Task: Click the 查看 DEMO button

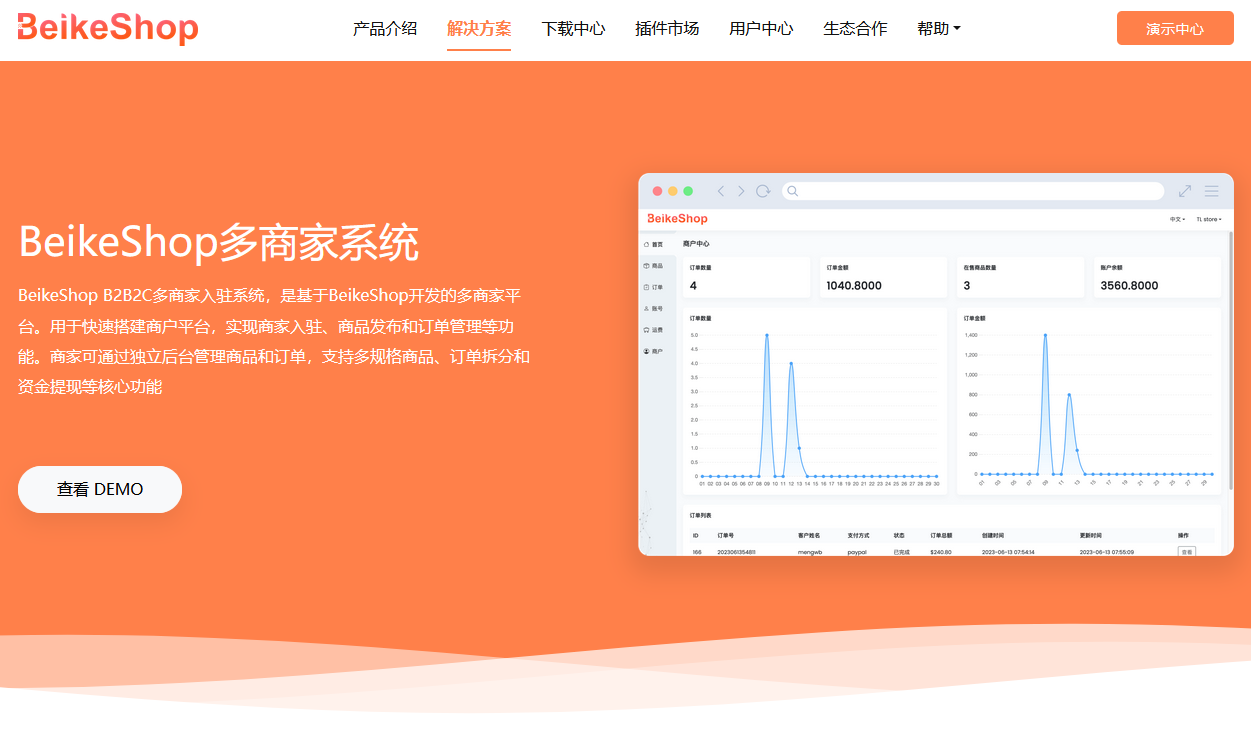Action: (100, 489)
